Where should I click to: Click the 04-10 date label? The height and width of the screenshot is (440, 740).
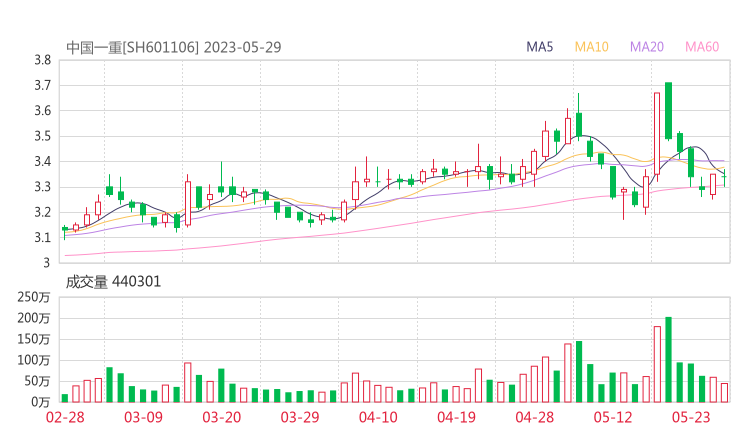click(x=378, y=417)
